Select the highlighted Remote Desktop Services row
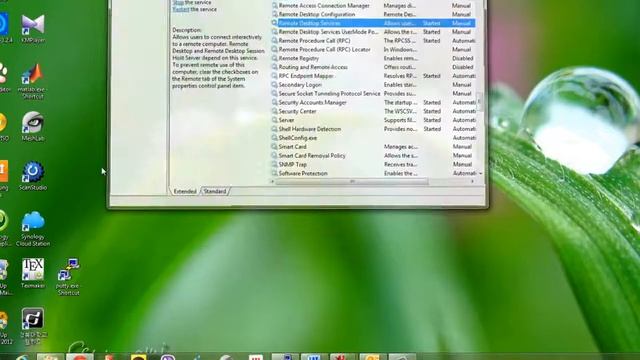Image resolution: width=640 pixels, height=360 pixels. coord(373,23)
